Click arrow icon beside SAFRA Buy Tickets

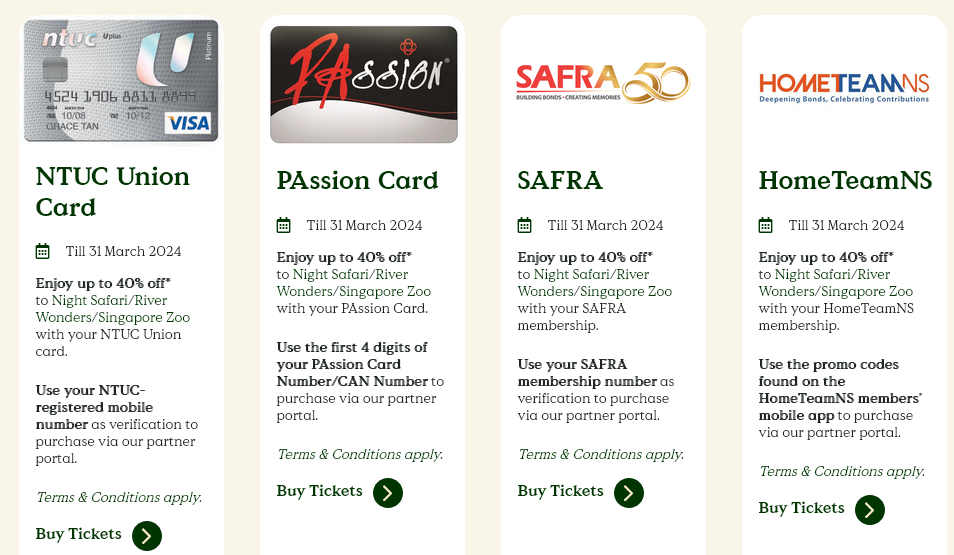pos(629,492)
